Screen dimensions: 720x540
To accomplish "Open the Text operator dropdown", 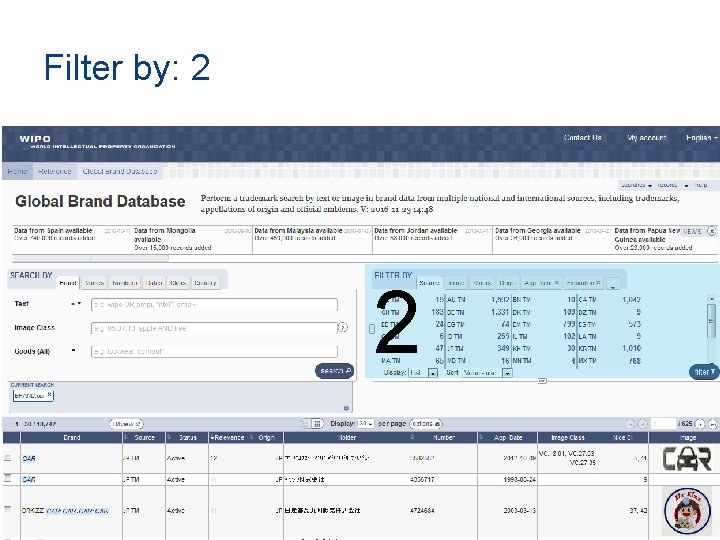I will point(76,304).
